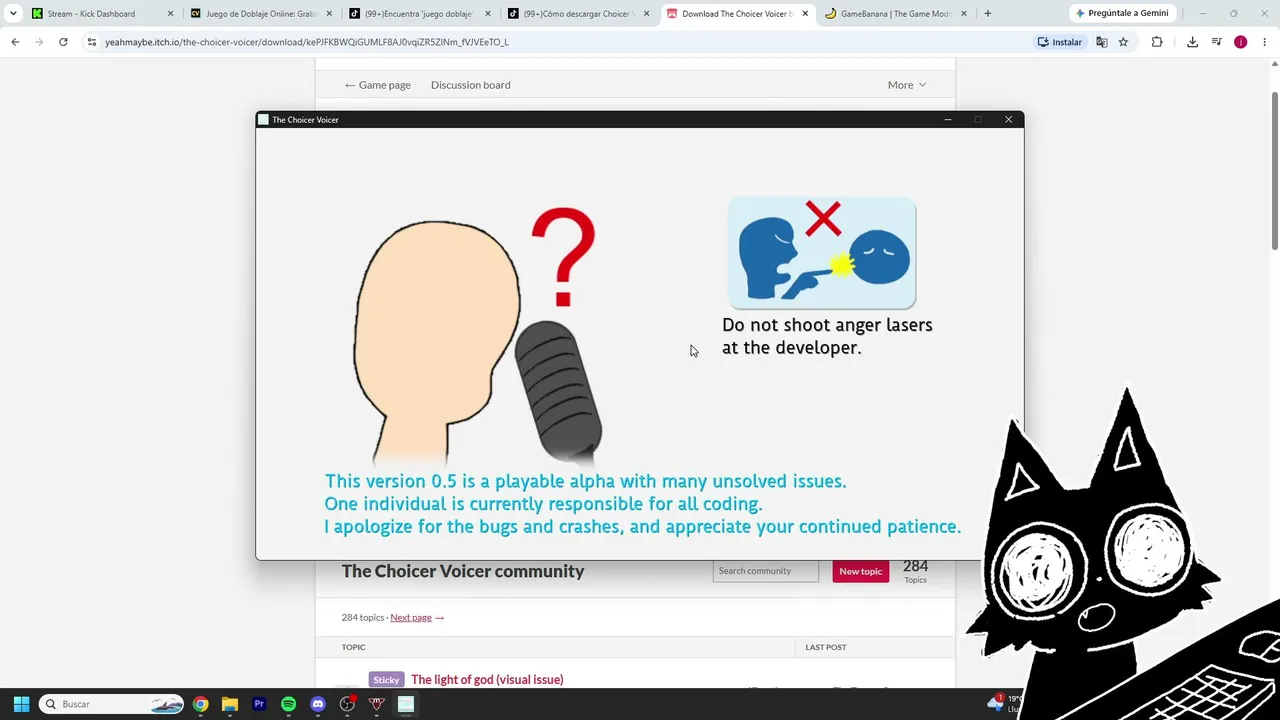Open Adobe Premiere Pro from the taskbar

pyautogui.click(x=259, y=704)
